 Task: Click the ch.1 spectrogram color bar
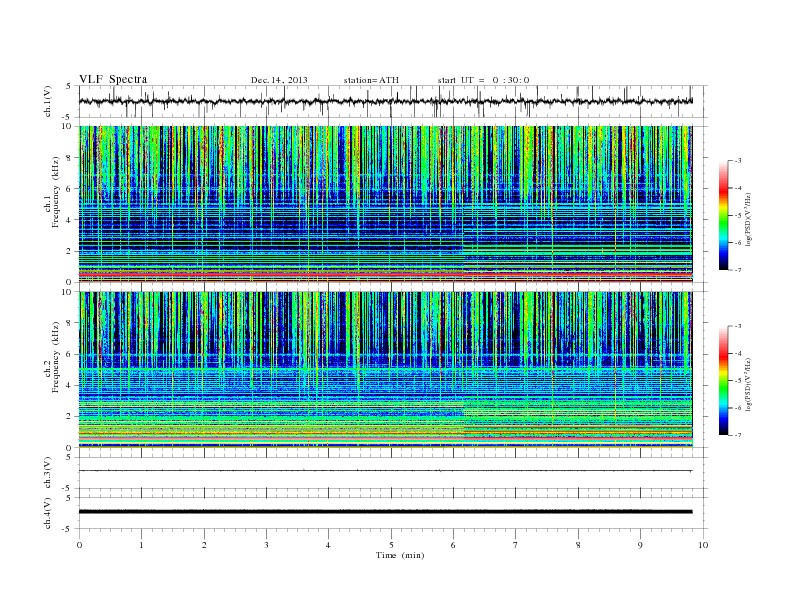(x=723, y=215)
